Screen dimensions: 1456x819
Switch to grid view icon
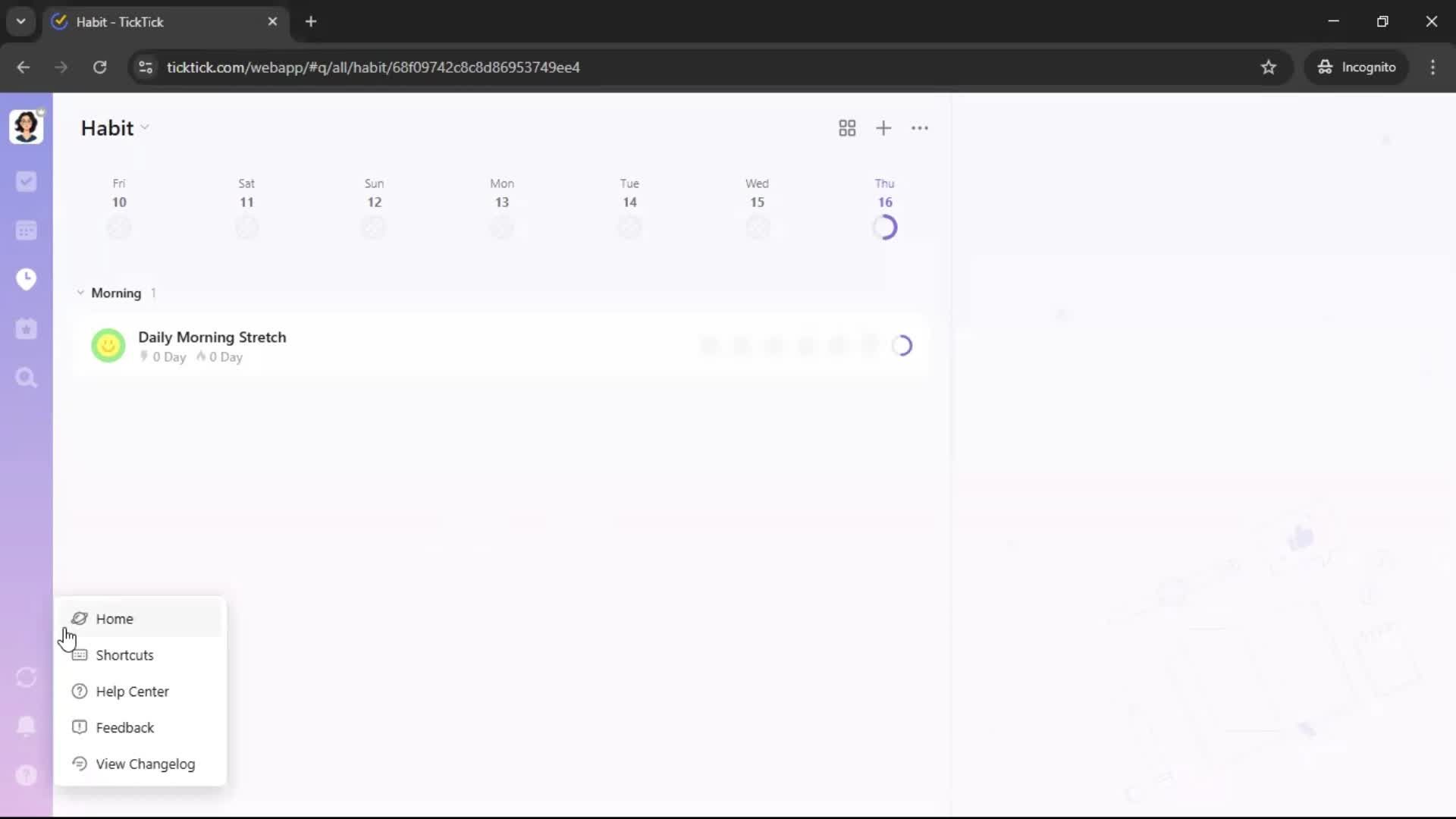pyautogui.click(x=847, y=128)
